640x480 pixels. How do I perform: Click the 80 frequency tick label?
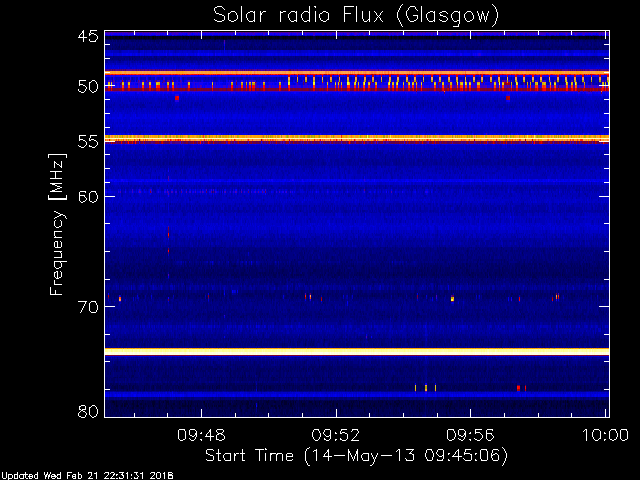click(88, 411)
